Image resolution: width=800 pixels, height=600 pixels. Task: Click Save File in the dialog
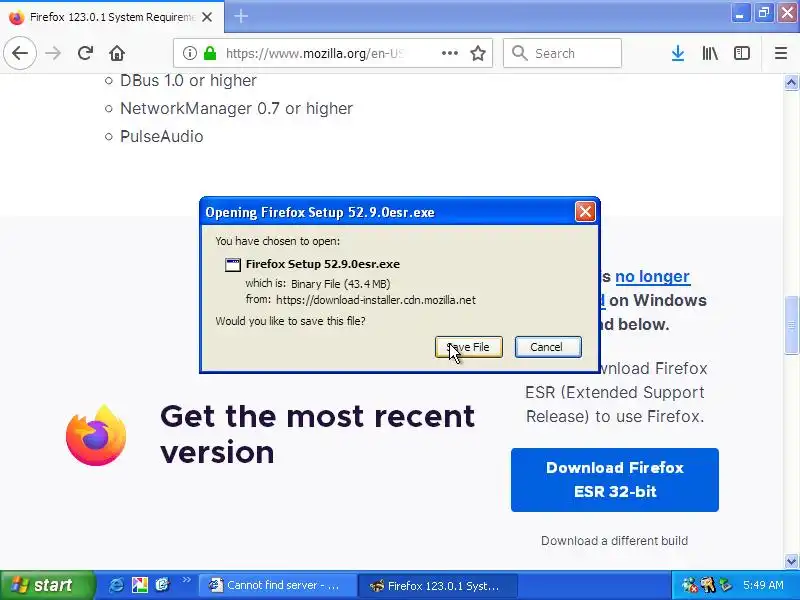(468, 347)
